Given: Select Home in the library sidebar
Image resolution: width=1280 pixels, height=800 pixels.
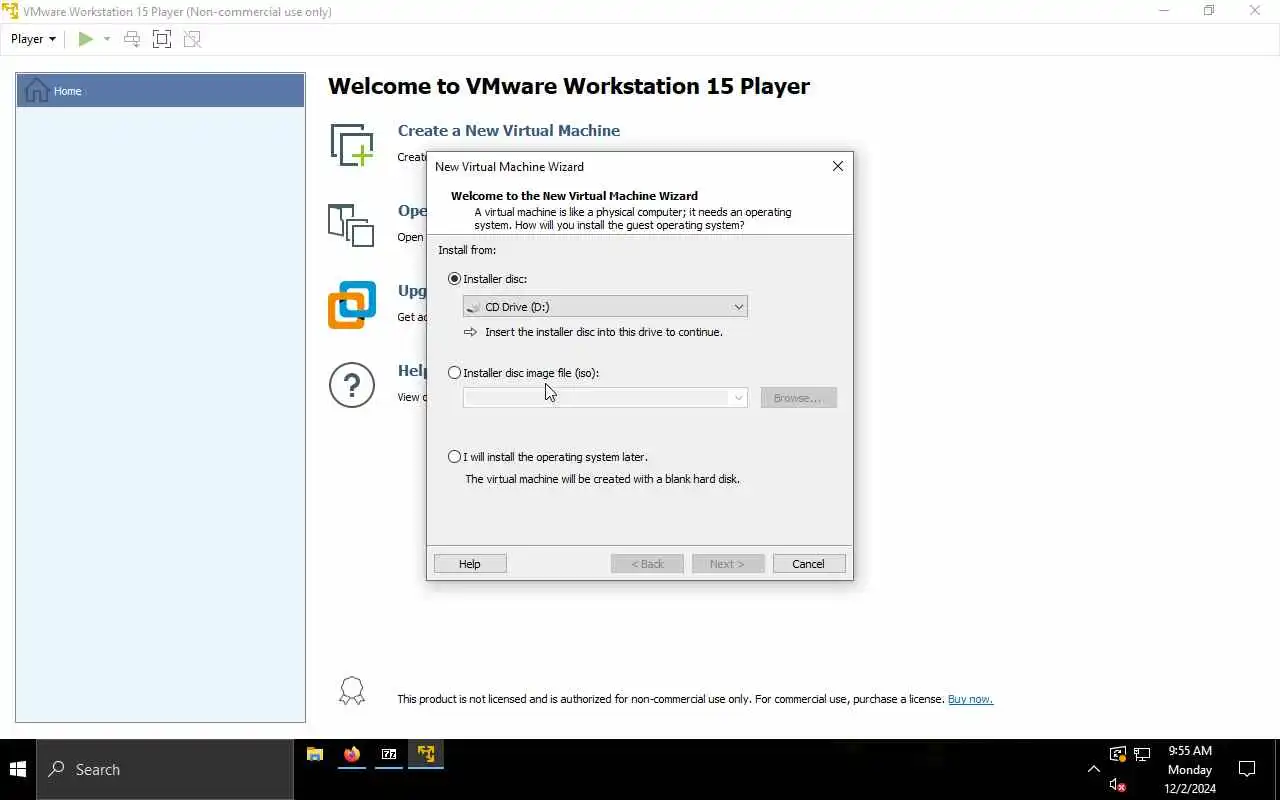Looking at the screenshot, I should click(x=160, y=91).
